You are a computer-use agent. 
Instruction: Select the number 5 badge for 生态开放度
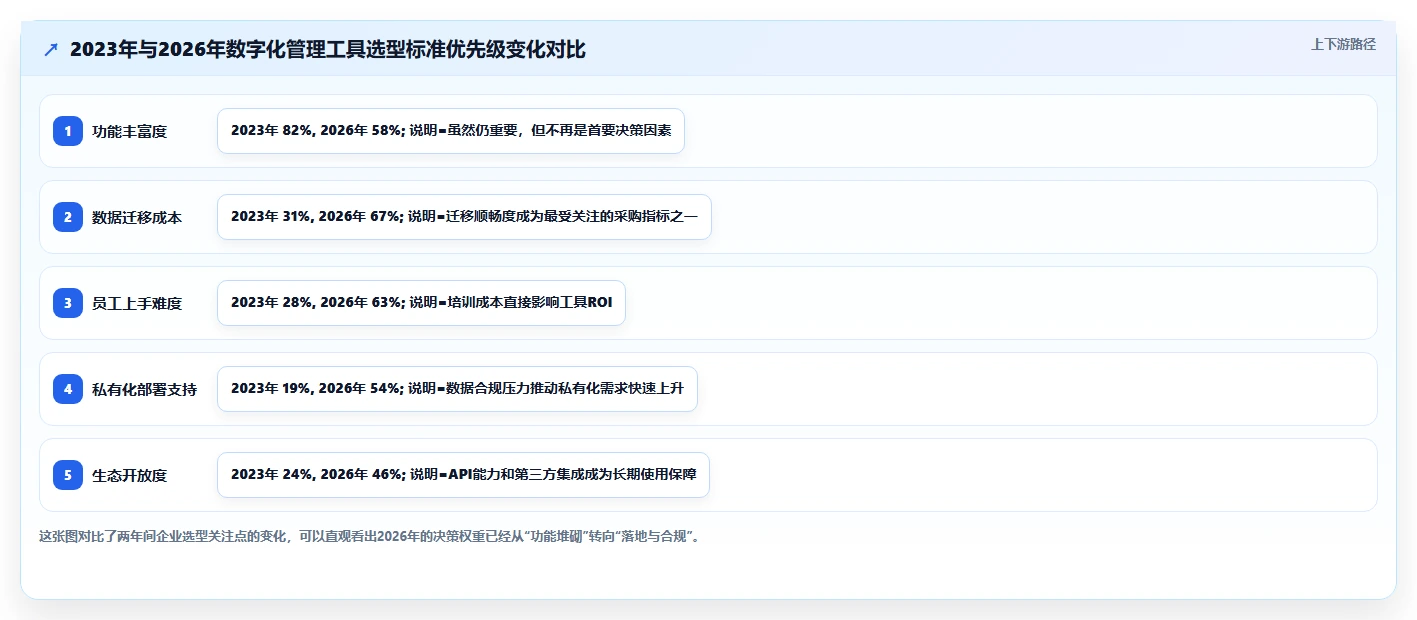coord(68,475)
